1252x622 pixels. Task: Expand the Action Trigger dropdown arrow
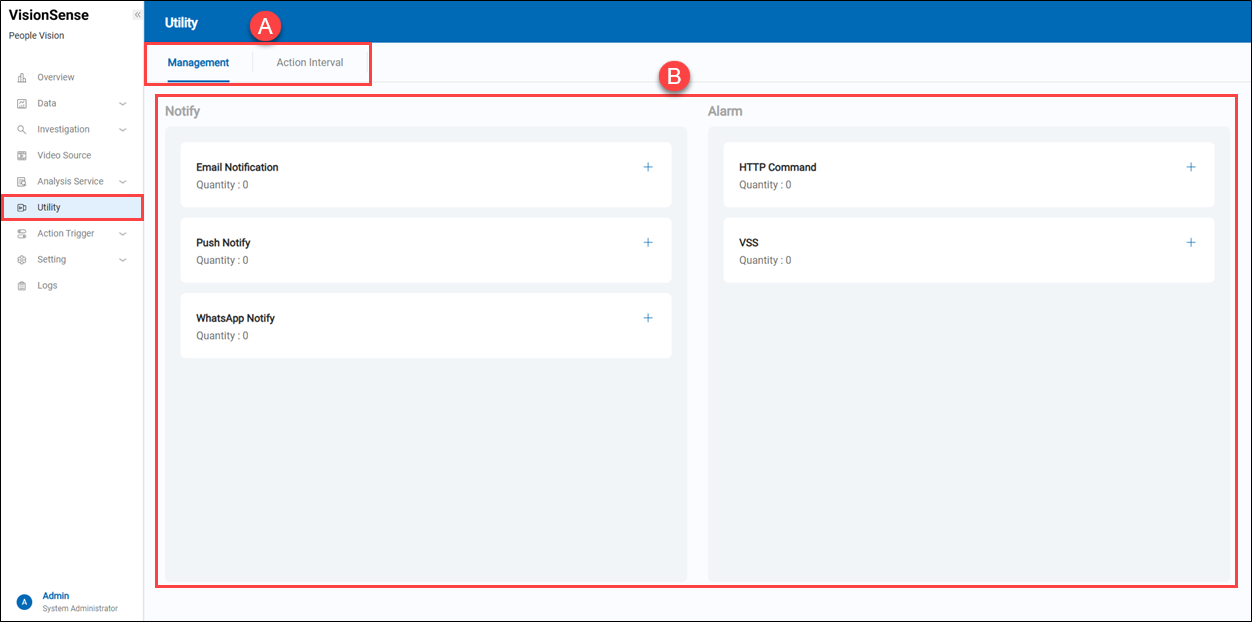pyautogui.click(x=123, y=234)
